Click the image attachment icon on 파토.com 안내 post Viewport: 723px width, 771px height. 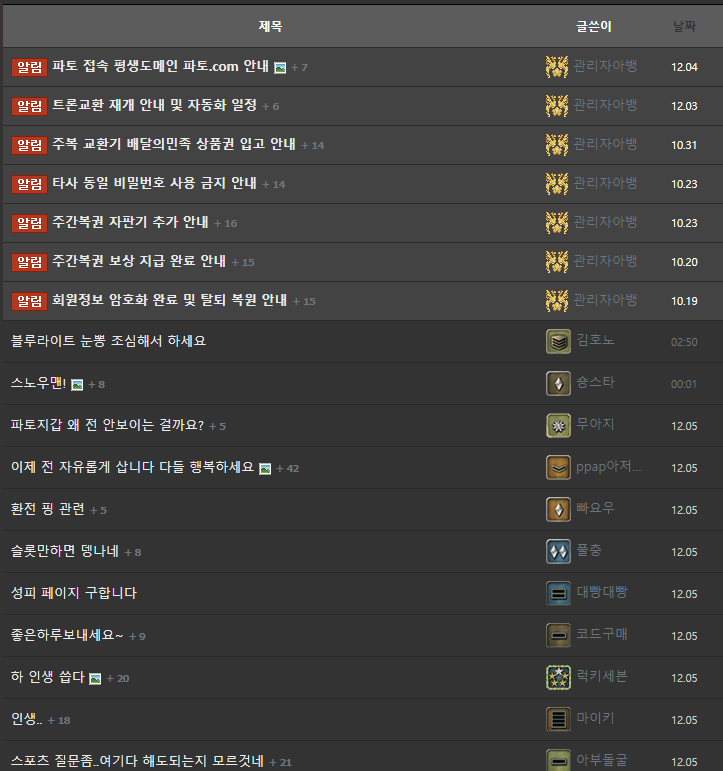point(280,68)
